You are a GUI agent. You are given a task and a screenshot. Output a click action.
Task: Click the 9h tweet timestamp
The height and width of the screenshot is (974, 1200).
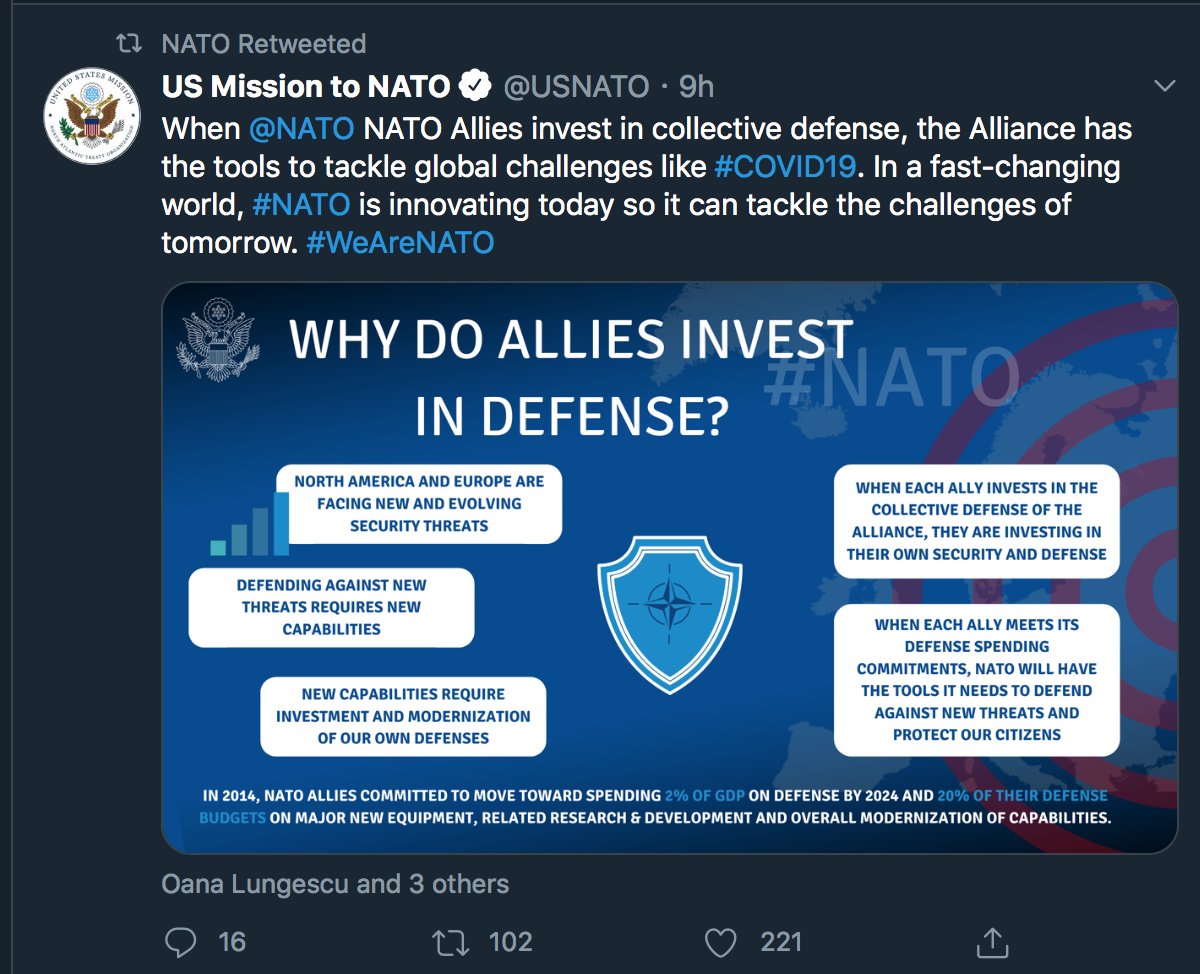(x=697, y=87)
